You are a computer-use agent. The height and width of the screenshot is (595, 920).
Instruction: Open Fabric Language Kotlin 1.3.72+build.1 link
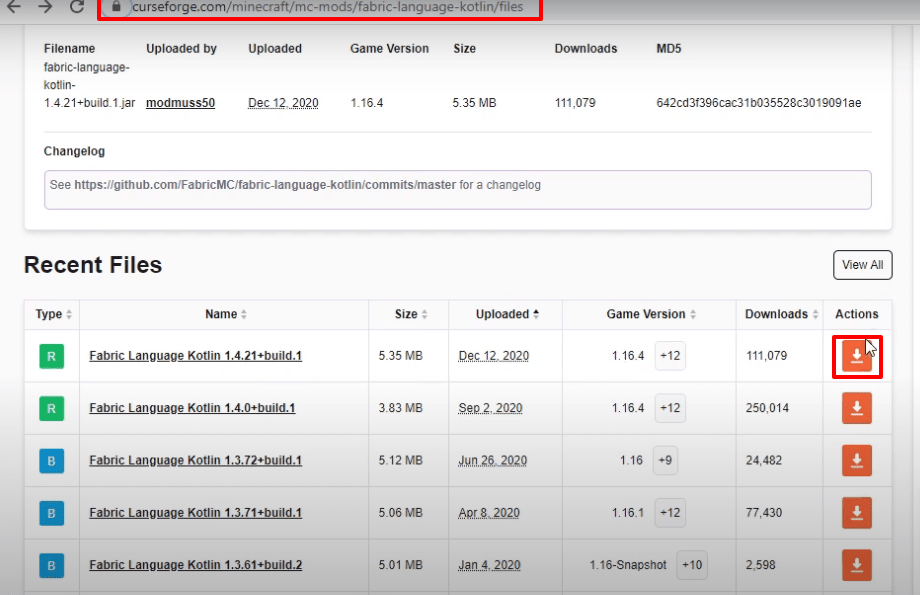[195, 460]
